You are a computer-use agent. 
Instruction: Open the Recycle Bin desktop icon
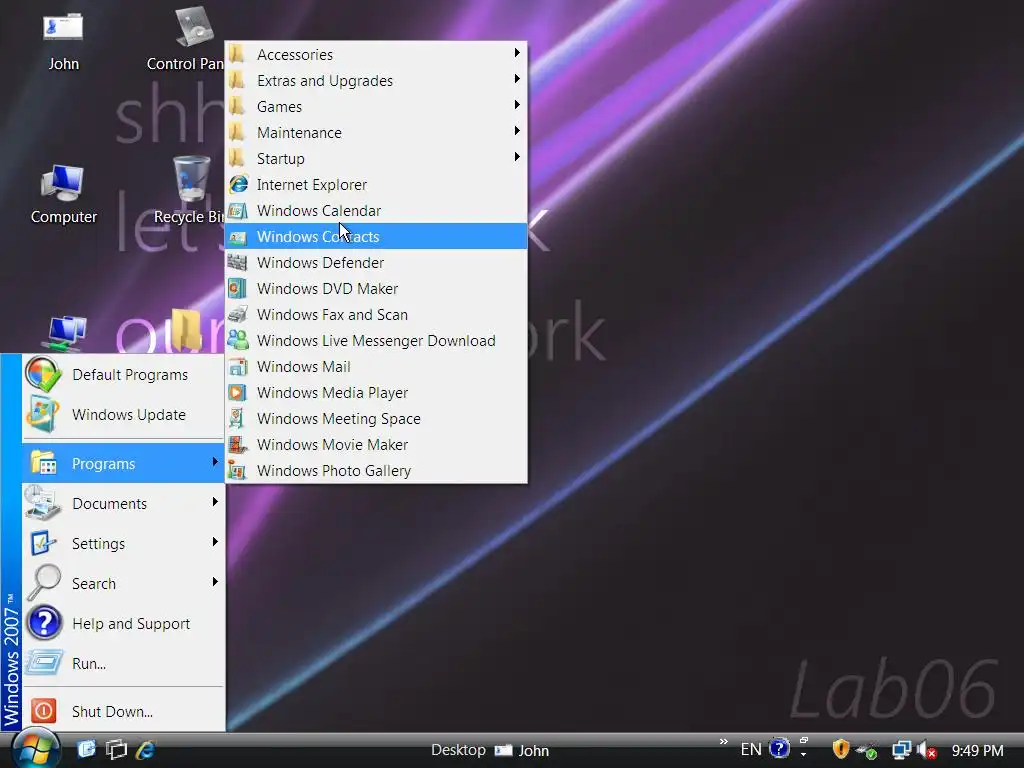(191, 189)
